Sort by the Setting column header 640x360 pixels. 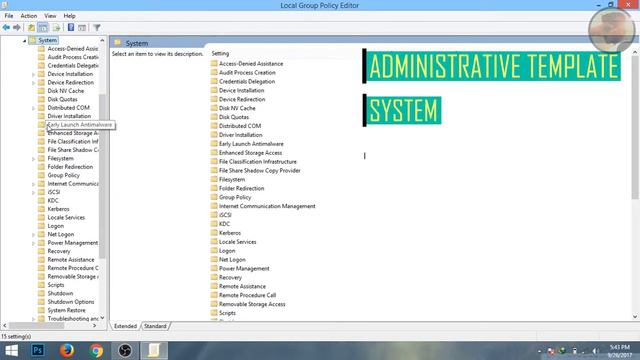[x=220, y=53]
